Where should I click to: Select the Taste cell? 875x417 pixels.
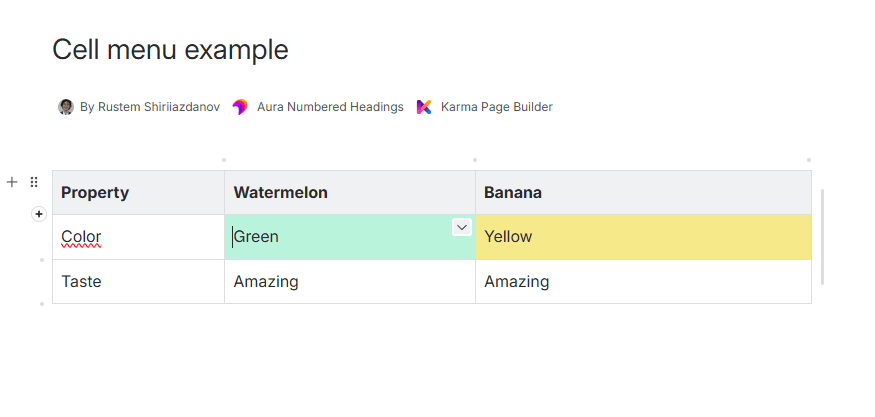[138, 282]
